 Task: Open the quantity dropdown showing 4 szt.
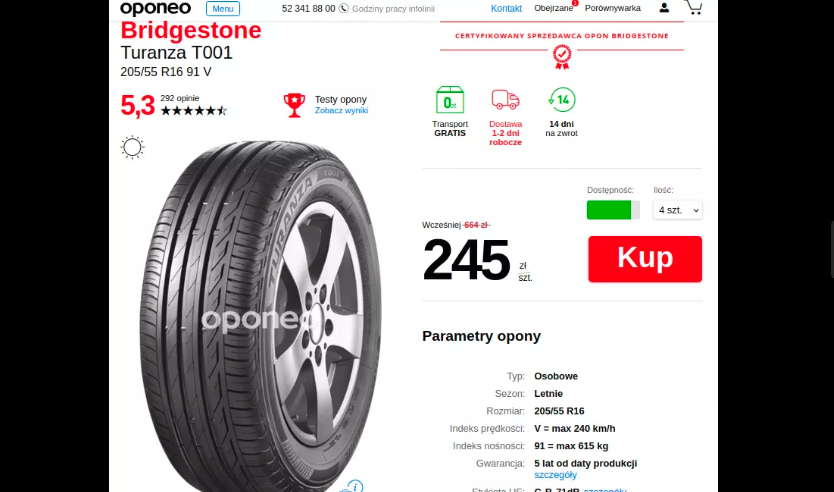pyautogui.click(x=678, y=210)
